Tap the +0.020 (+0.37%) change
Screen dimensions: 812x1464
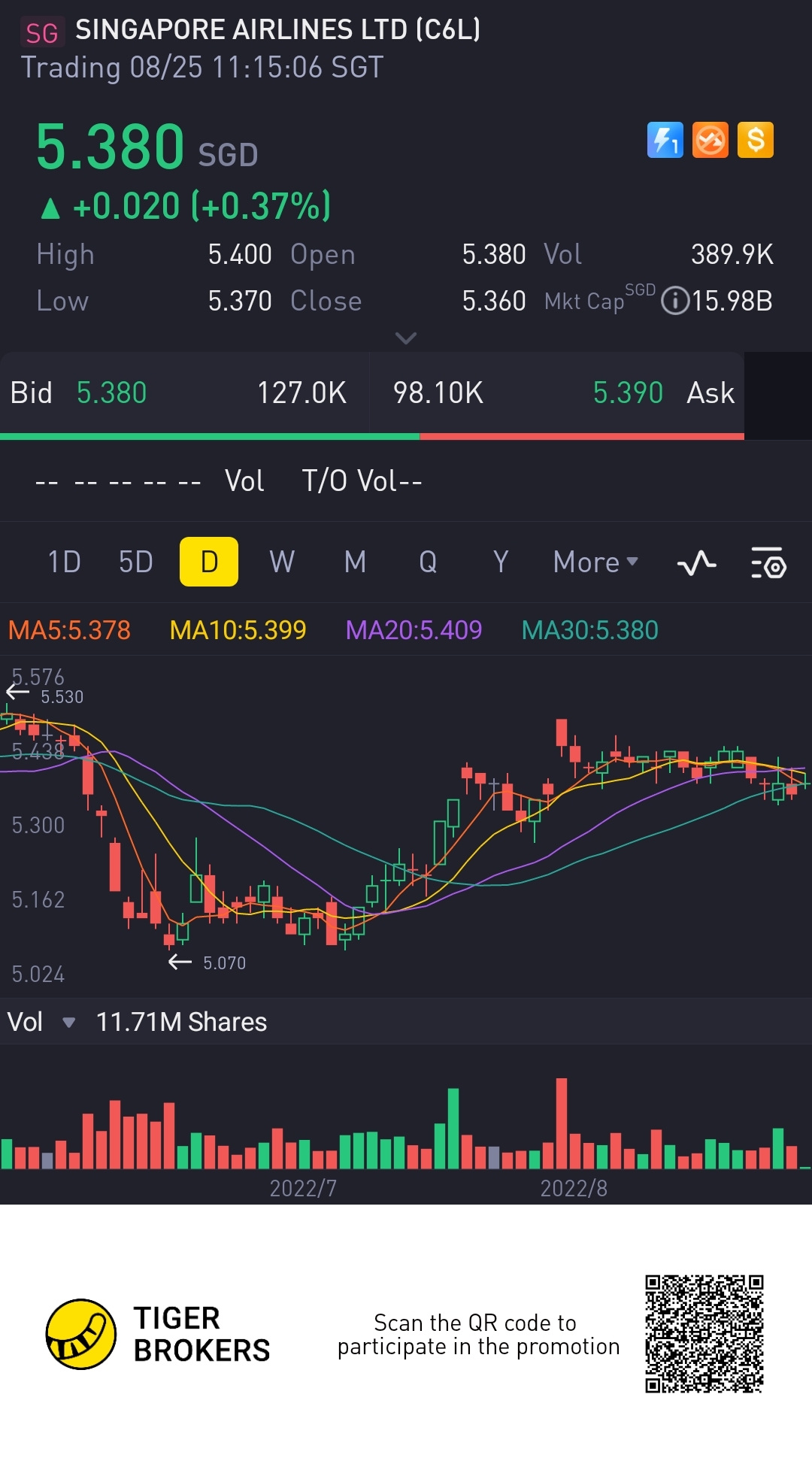click(186, 207)
